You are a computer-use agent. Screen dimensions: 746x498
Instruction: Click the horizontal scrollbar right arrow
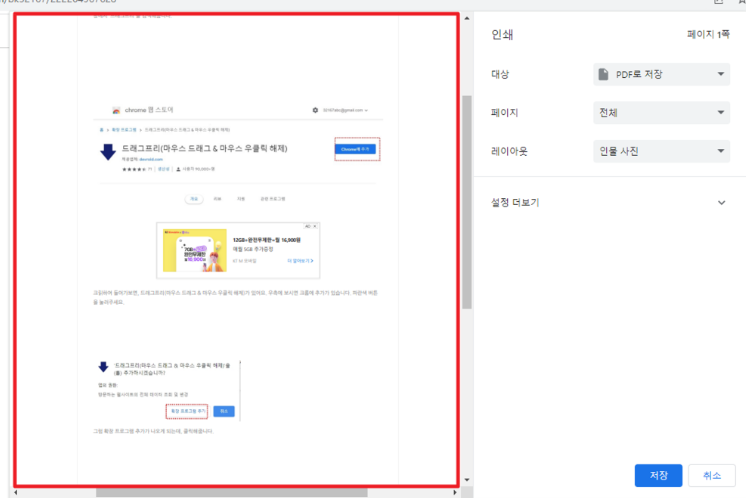tap(455, 493)
